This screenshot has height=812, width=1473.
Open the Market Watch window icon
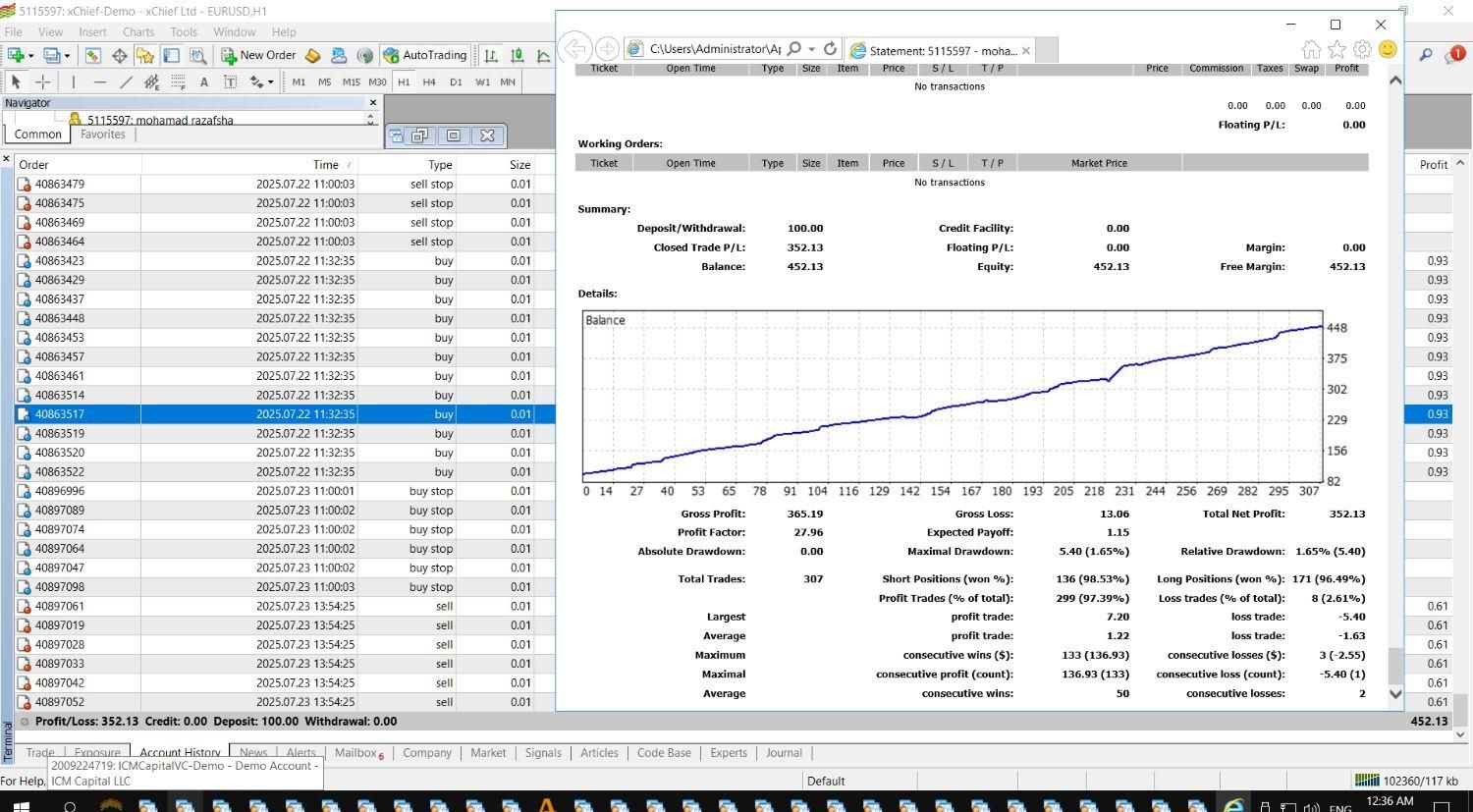tap(93, 56)
